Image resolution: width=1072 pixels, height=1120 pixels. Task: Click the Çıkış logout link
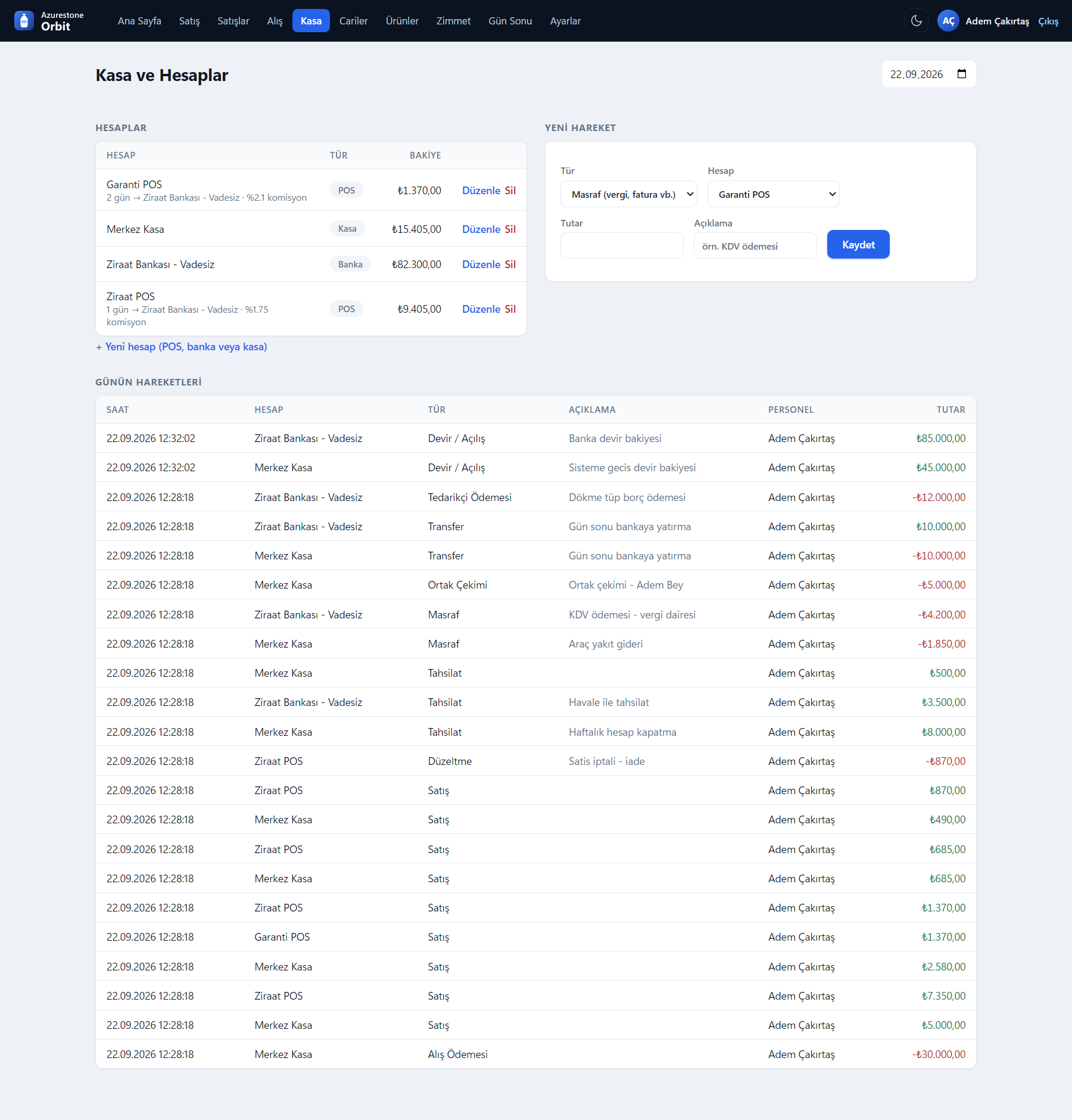(1048, 21)
